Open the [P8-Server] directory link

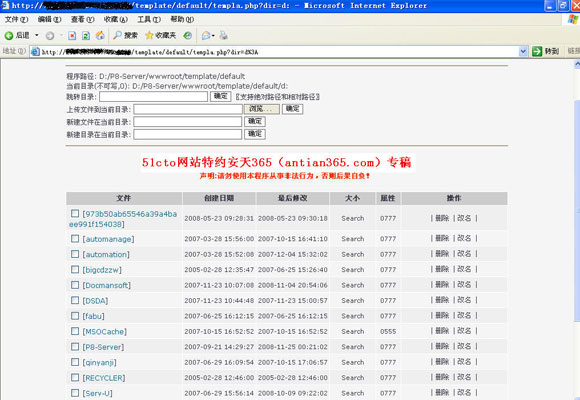point(103,347)
